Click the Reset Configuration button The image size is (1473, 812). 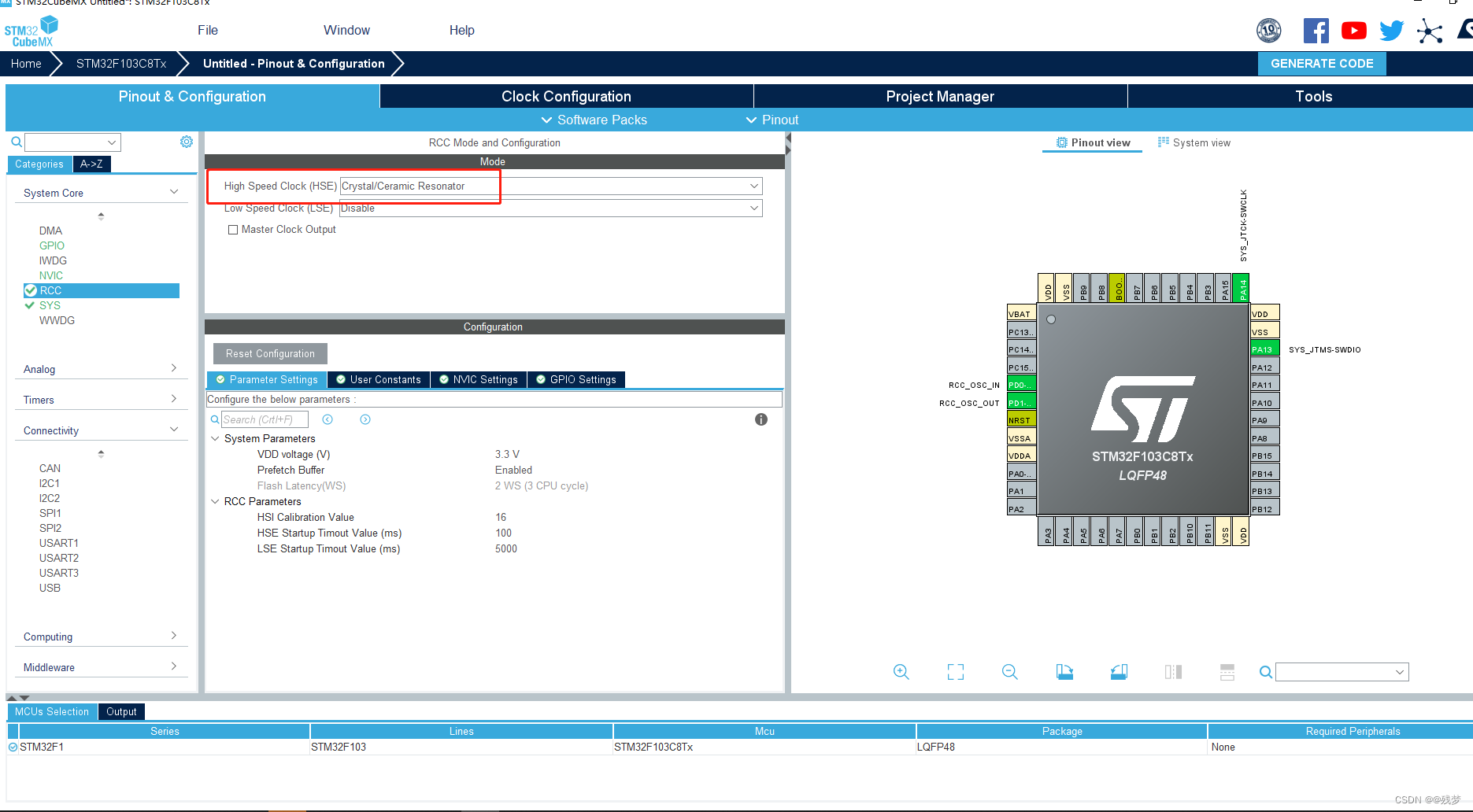point(270,353)
